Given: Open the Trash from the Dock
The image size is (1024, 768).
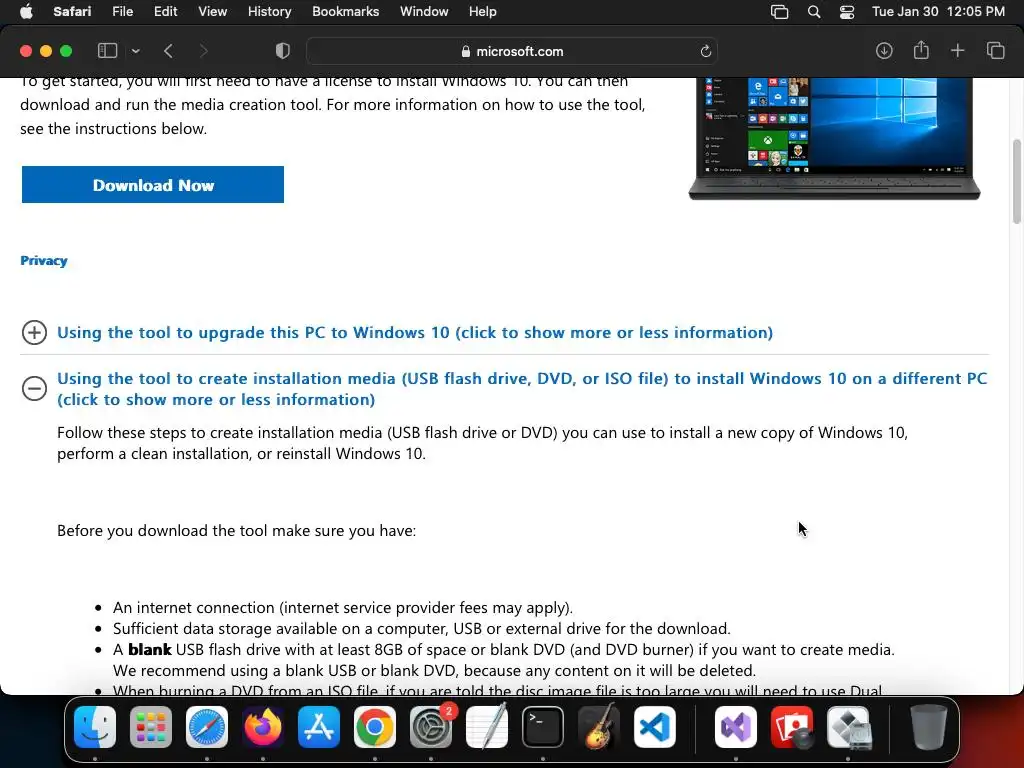Looking at the screenshot, I should [929, 727].
